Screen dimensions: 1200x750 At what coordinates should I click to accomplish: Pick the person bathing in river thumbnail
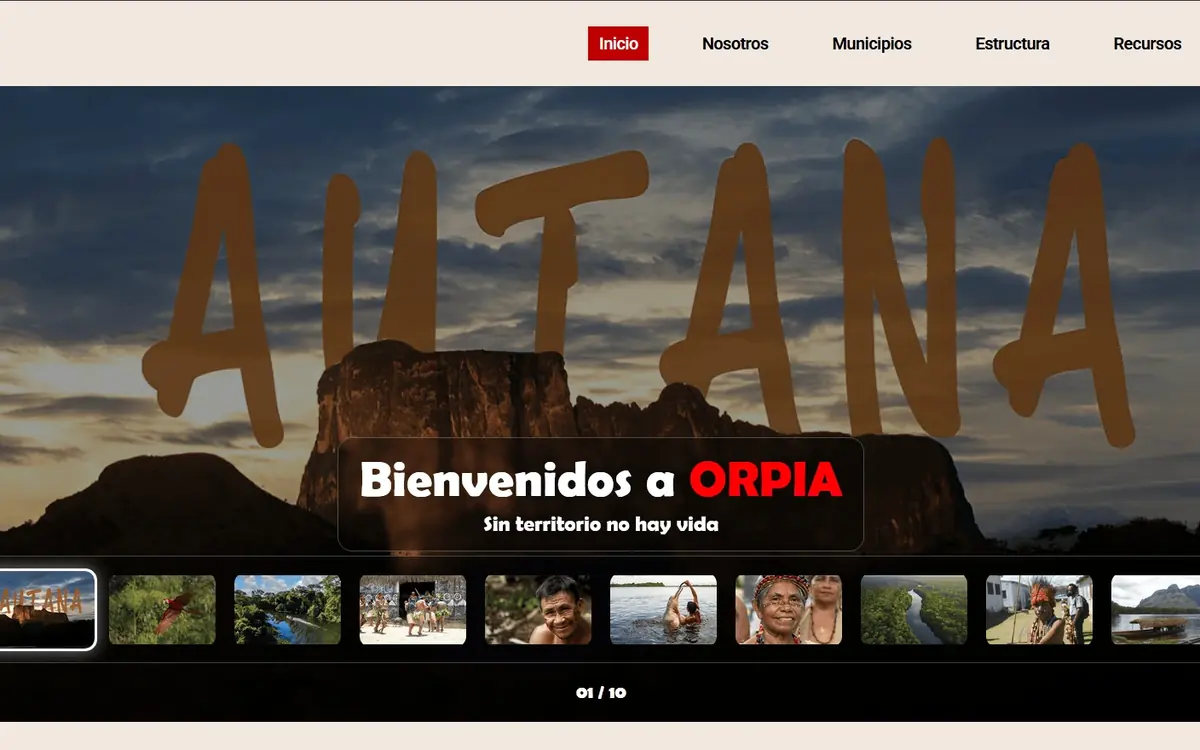[x=663, y=610]
